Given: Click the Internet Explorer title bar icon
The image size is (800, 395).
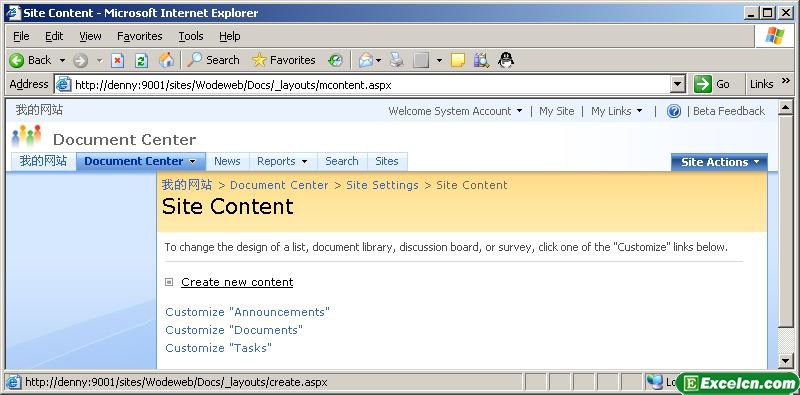Looking at the screenshot, I should [13, 13].
